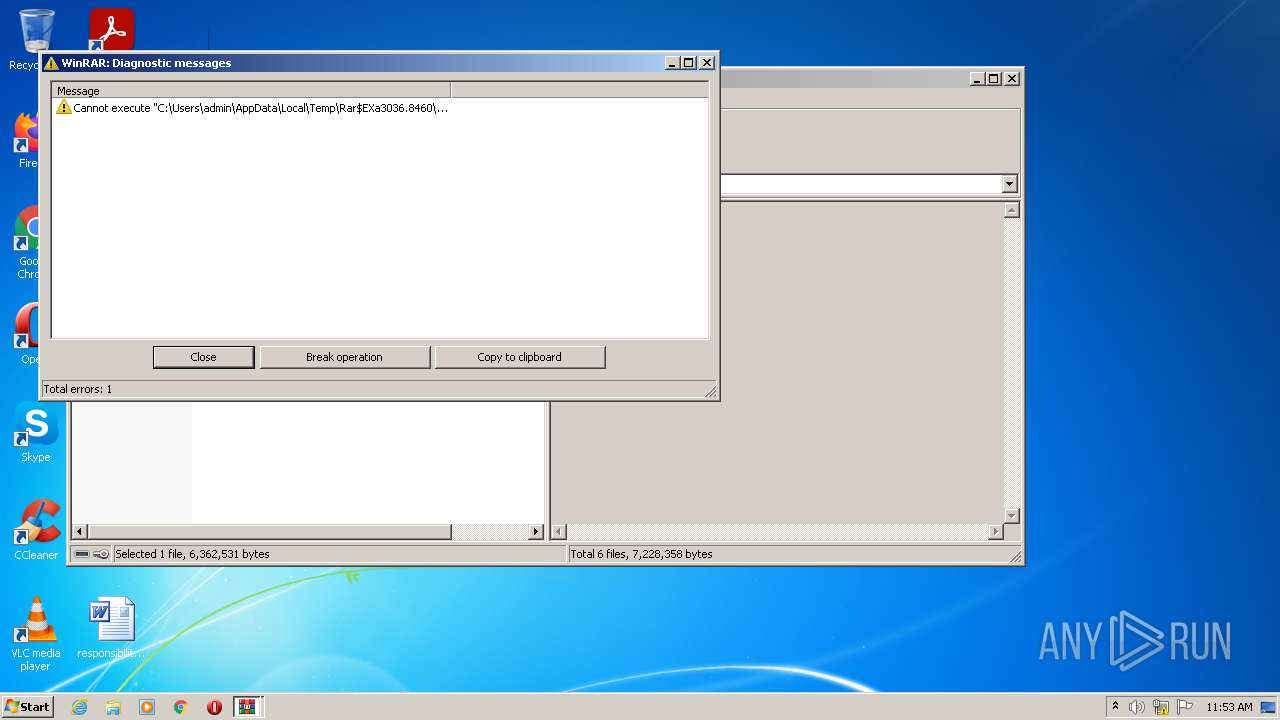Select the Opera desktop shortcut
This screenshot has height=720, width=1280.
[x=26, y=335]
